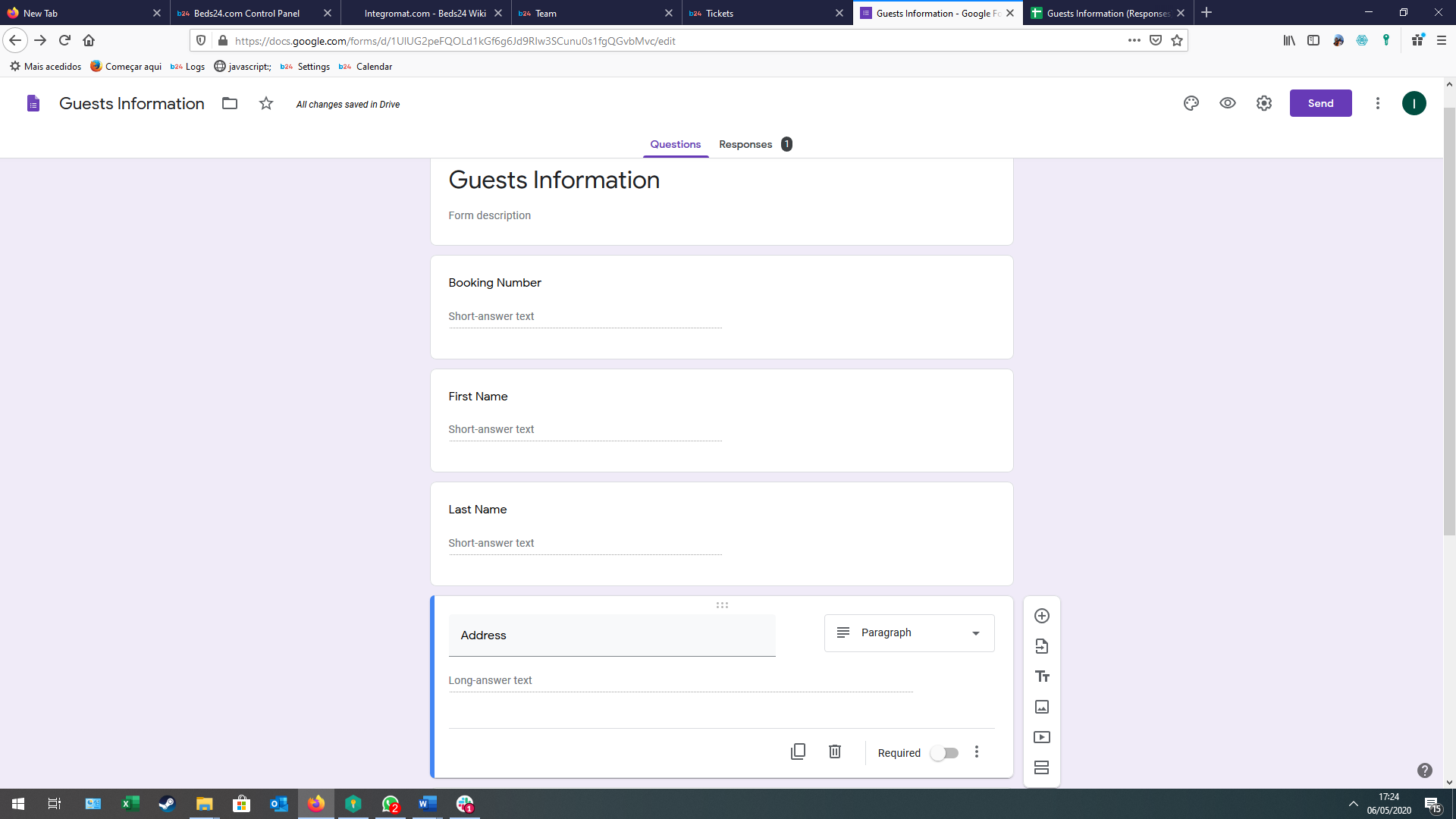1456x819 pixels.
Task: Open more options for Address question
Action: tap(977, 752)
